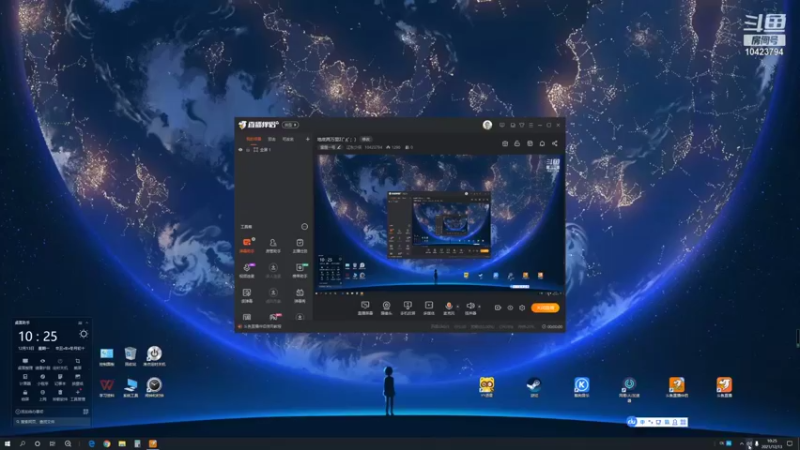The image size is (800, 450).
Task: Select the 全屏1 source row
Action: [273, 150]
